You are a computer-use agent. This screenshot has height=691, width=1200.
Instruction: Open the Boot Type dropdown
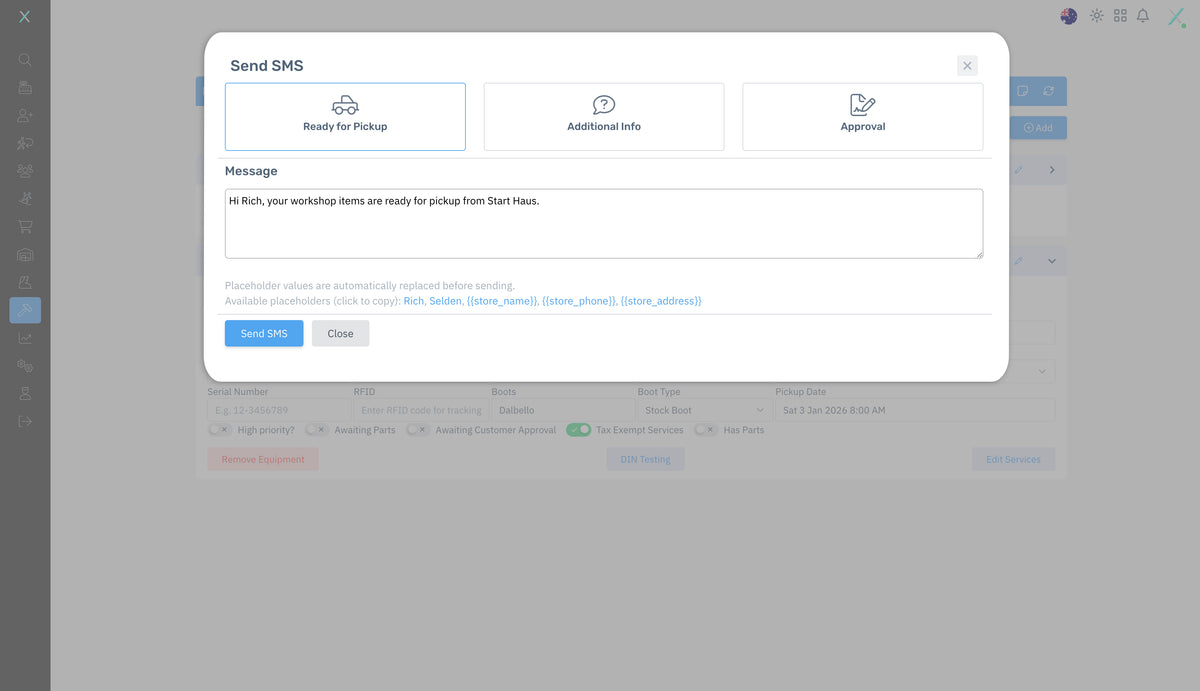(x=704, y=410)
